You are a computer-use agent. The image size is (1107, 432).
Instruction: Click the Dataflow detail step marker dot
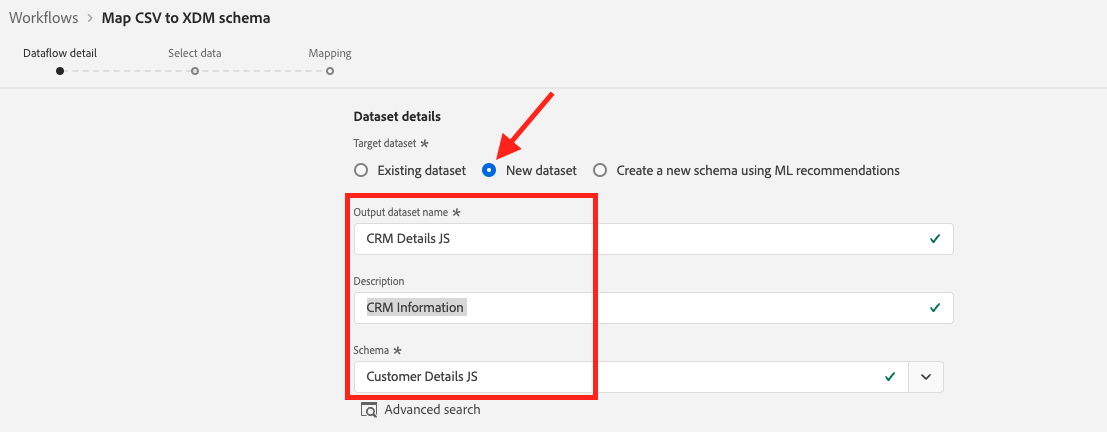point(60,71)
